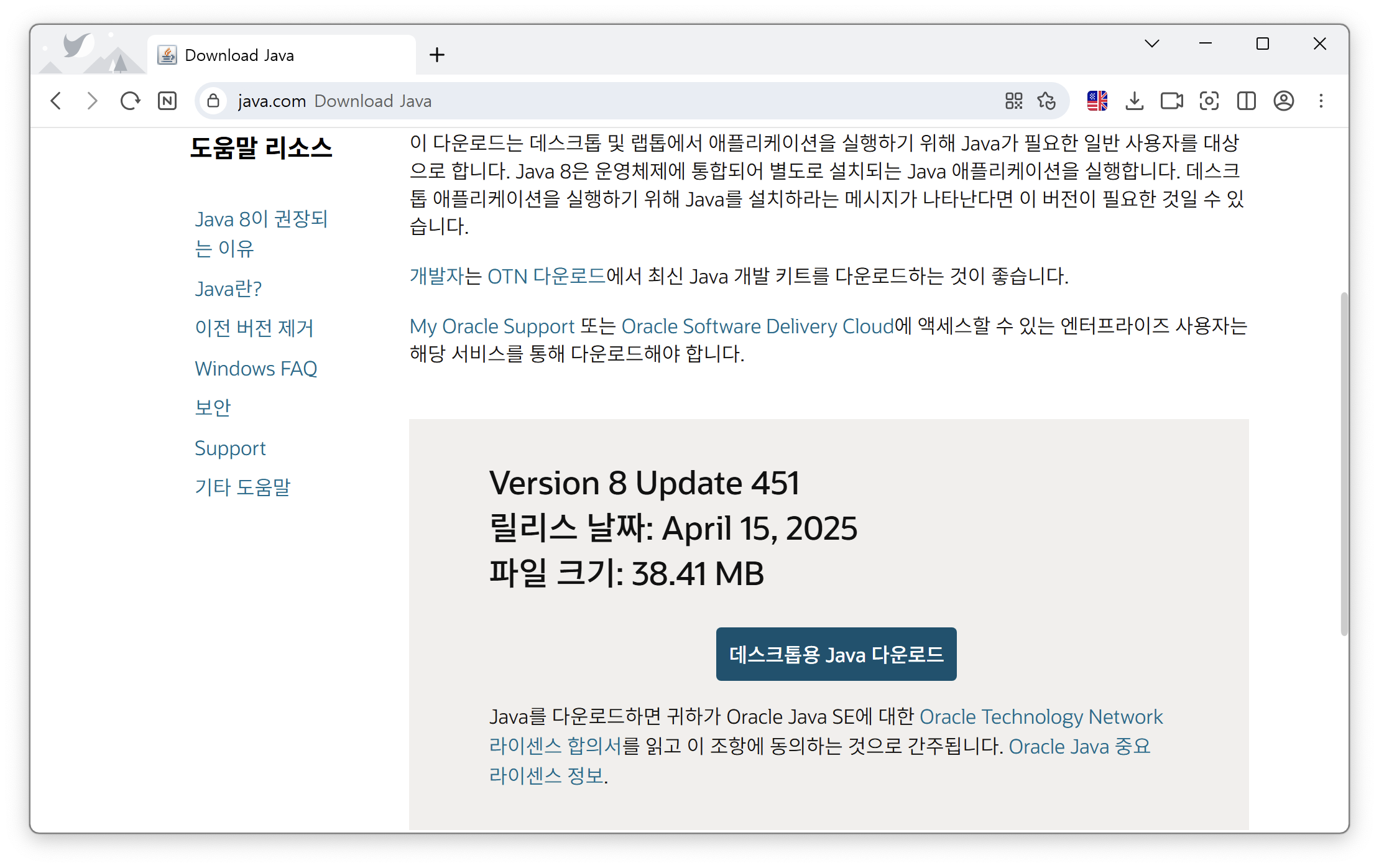The height and width of the screenshot is (868, 1379).
Task: Toggle the split view panel icon
Action: click(1247, 101)
